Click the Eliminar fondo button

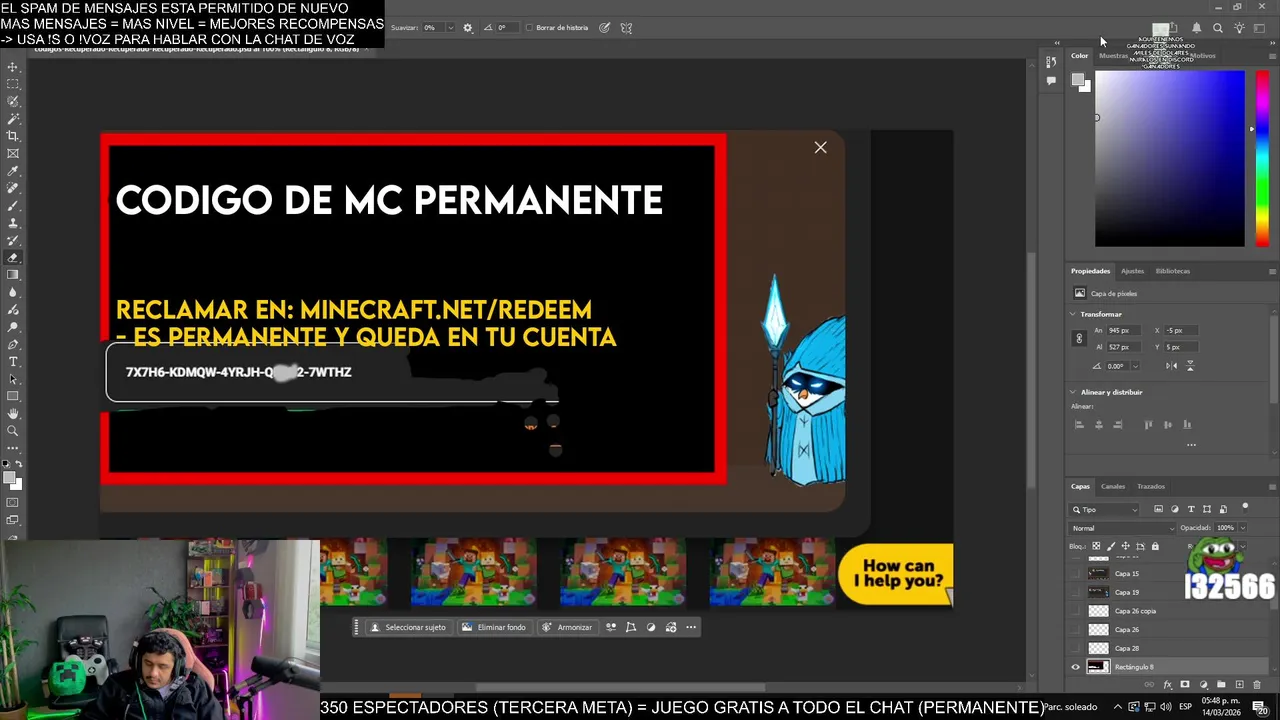pos(494,627)
